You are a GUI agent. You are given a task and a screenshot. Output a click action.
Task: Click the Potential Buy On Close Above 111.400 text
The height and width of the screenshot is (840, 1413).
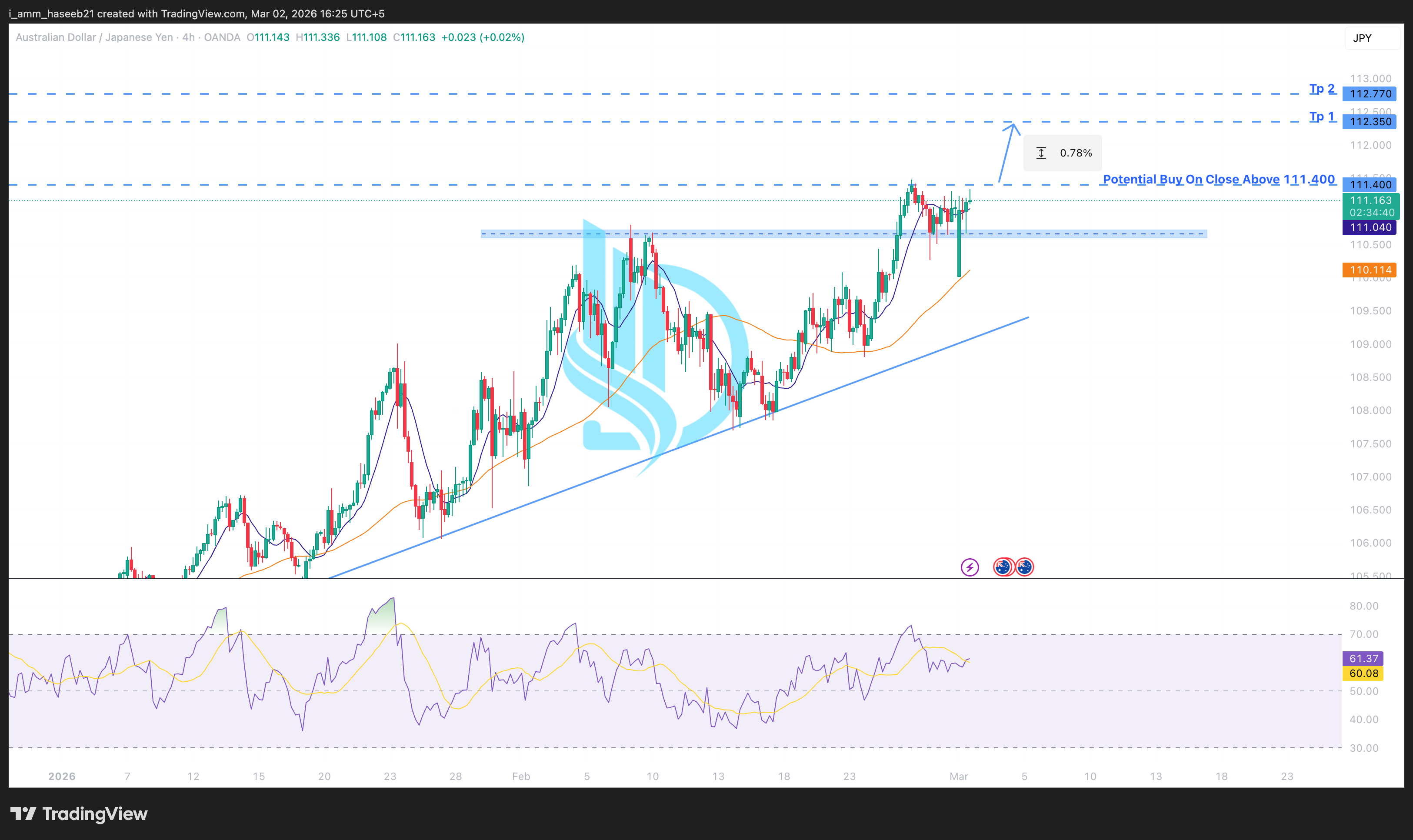[x=1218, y=180]
